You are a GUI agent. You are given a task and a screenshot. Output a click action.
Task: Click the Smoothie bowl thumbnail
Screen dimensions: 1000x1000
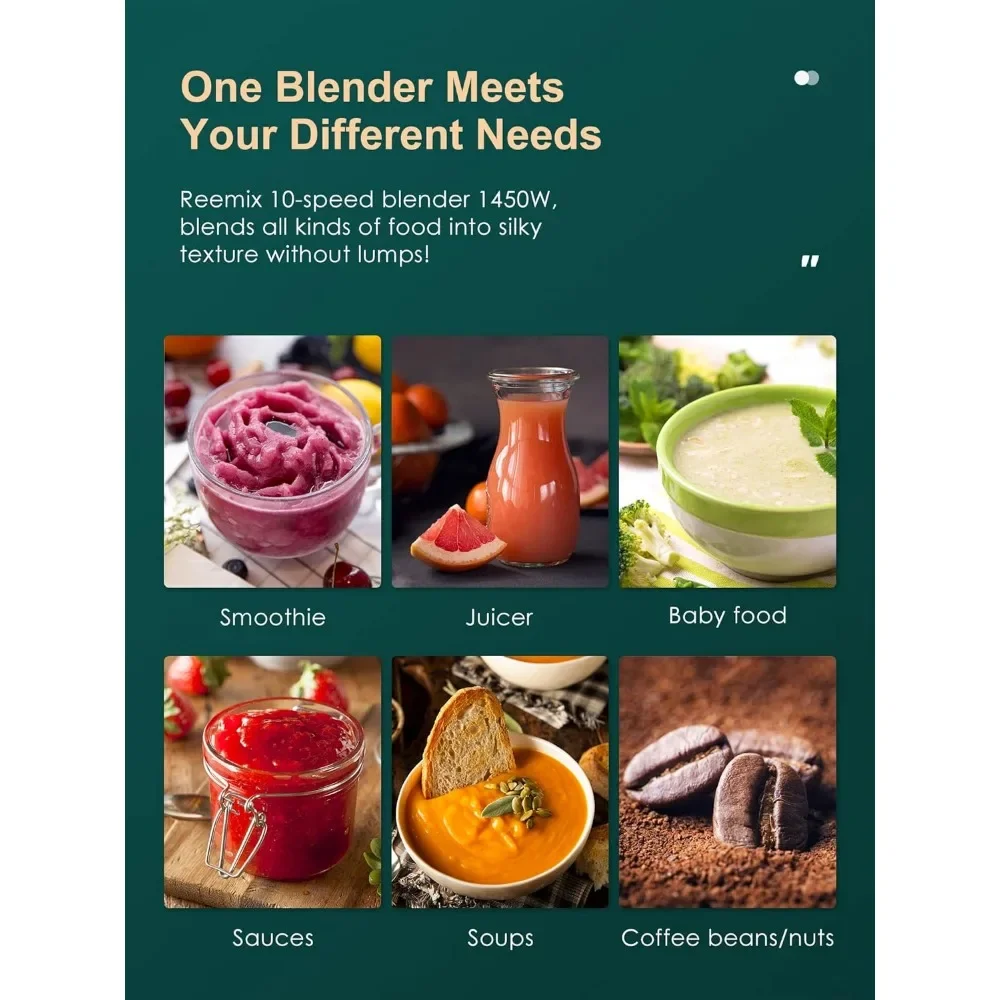pyautogui.click(x=272, y=461)
